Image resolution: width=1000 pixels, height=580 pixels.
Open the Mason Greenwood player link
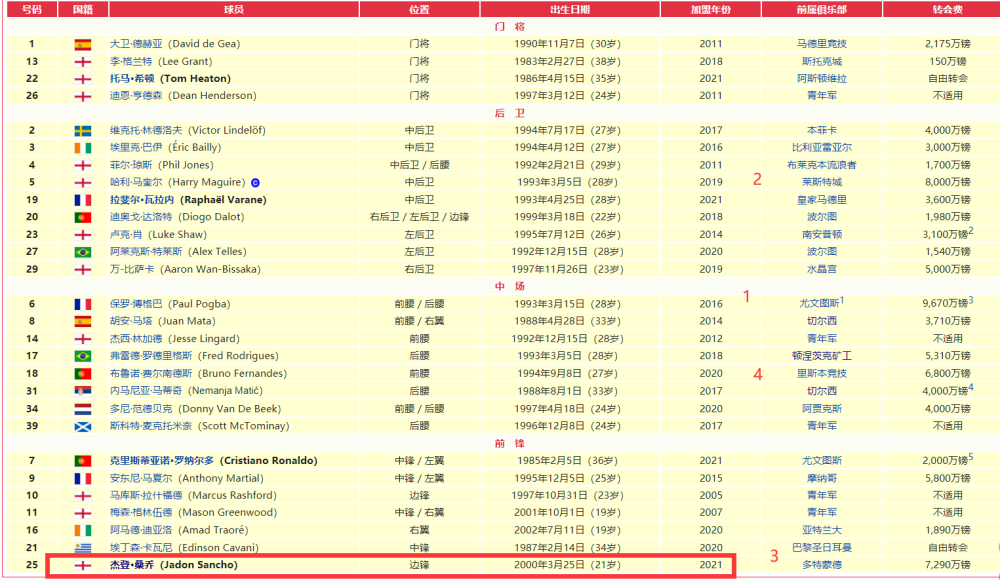(x=141, y=512)
